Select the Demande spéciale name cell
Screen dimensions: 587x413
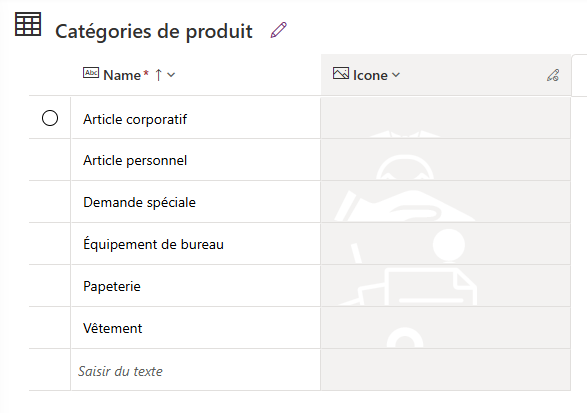point(195,202)
